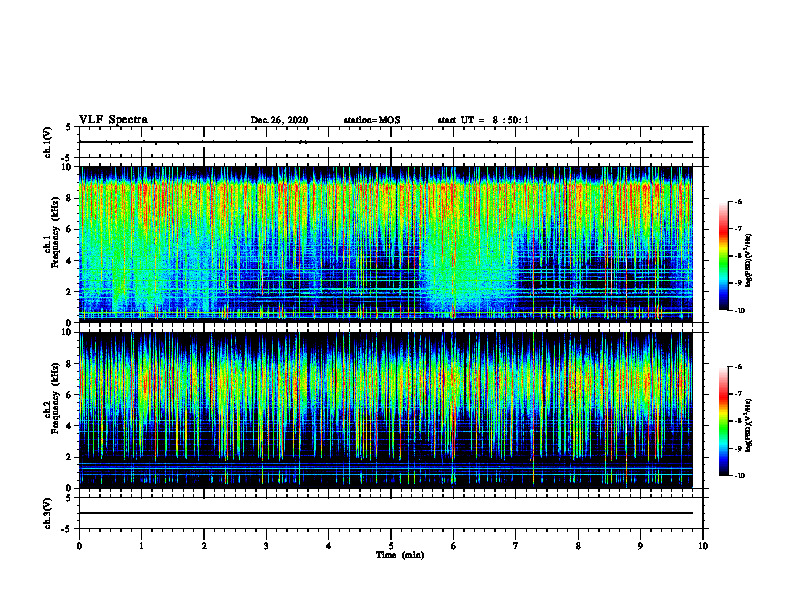Click the ch.3(V) waveform trace panel

pos(391,513)
